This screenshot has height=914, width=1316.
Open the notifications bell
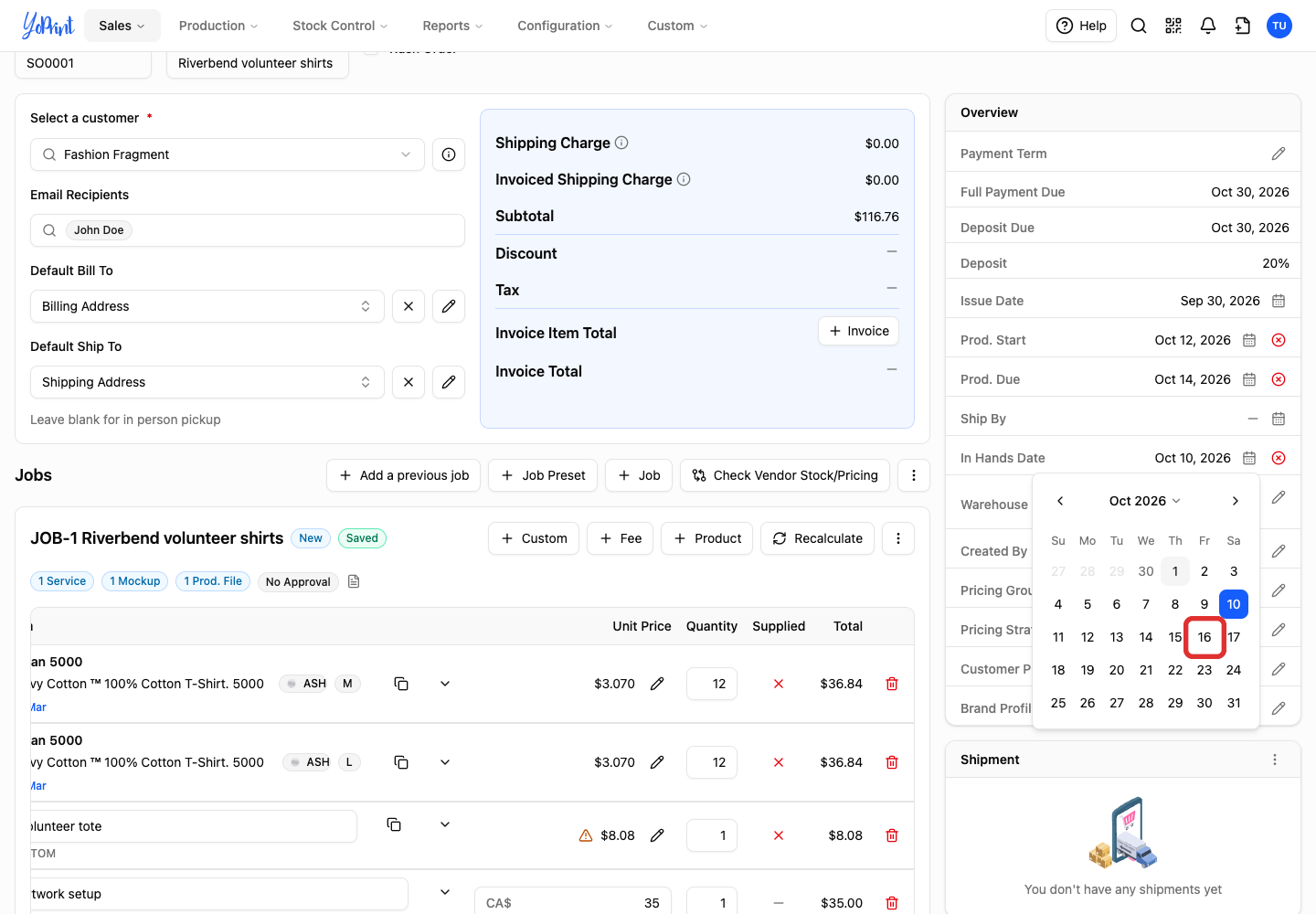point(1208,26)
